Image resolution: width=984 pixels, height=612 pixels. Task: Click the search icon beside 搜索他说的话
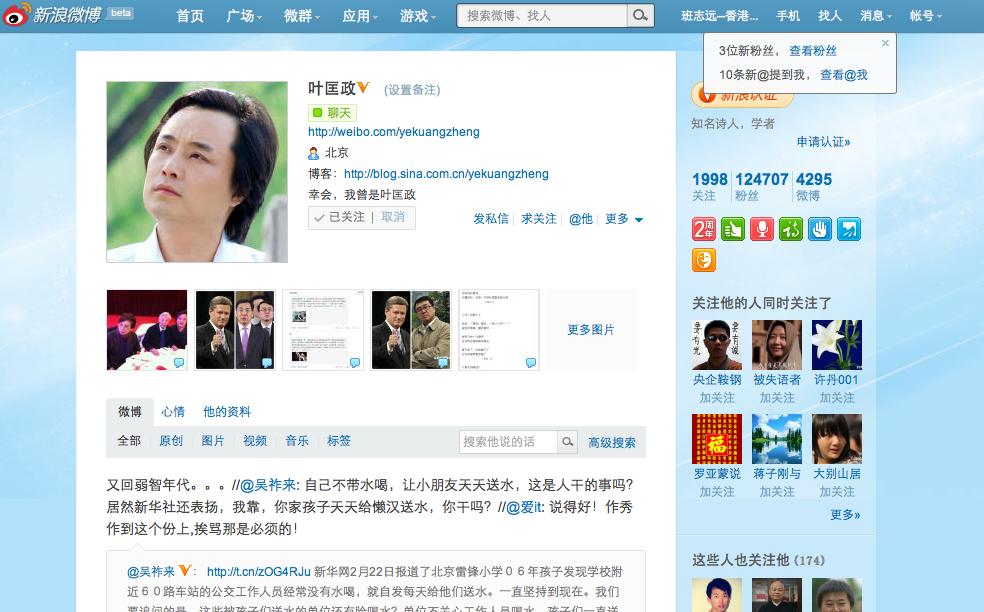point(567,442)
